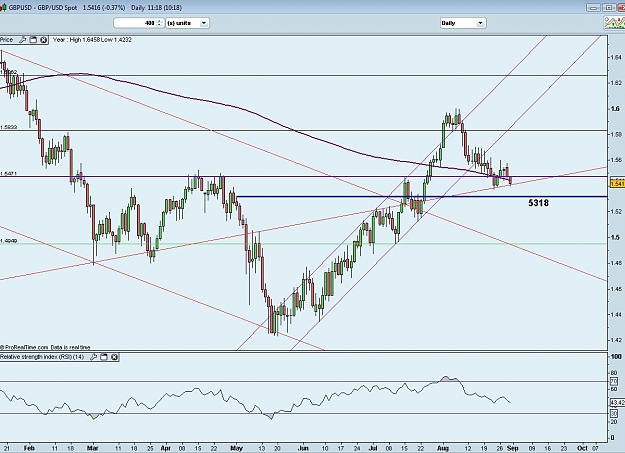Increase units count with stepper arrow
The height and width of the screenshot is (453, 625).
tap(159, 21)
